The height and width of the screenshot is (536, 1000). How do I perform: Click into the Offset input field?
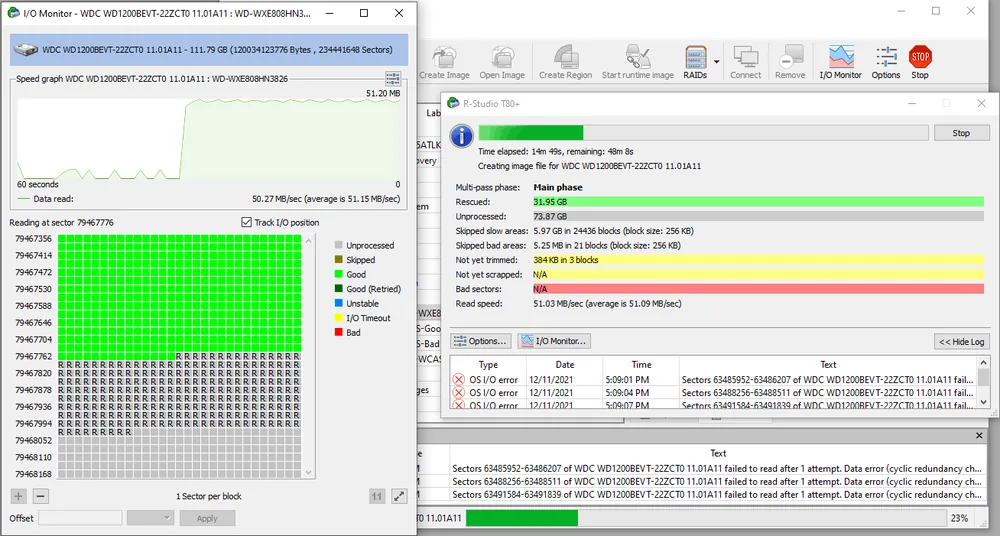80,518
